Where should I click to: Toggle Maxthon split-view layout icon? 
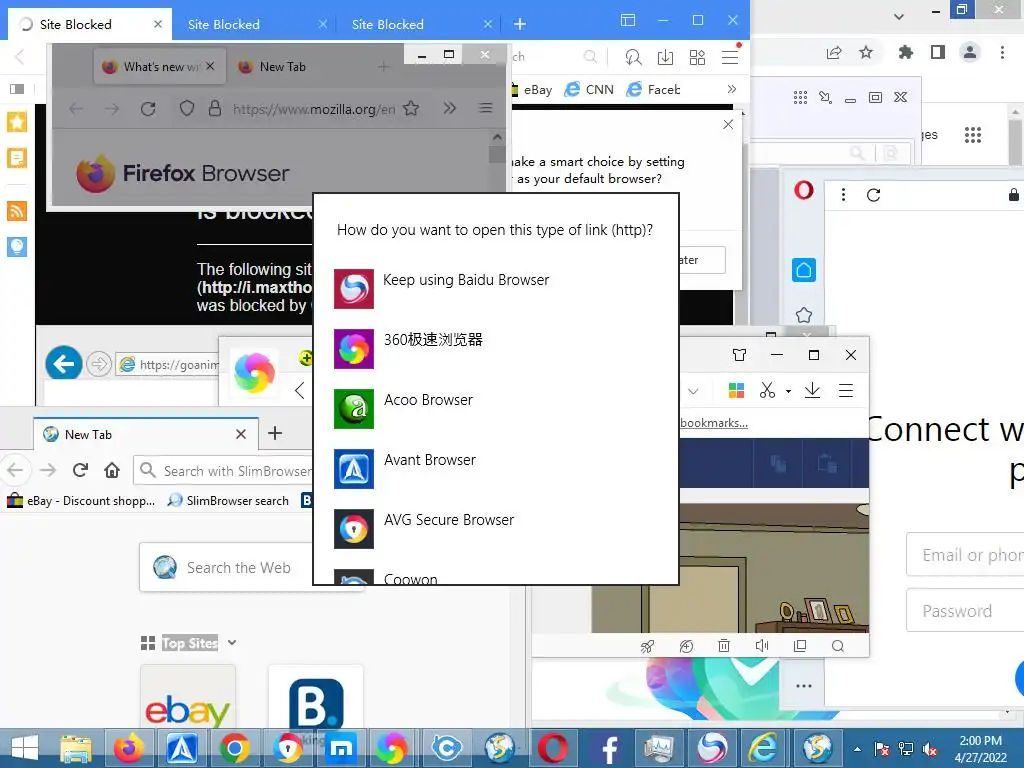tap(628, 20)
